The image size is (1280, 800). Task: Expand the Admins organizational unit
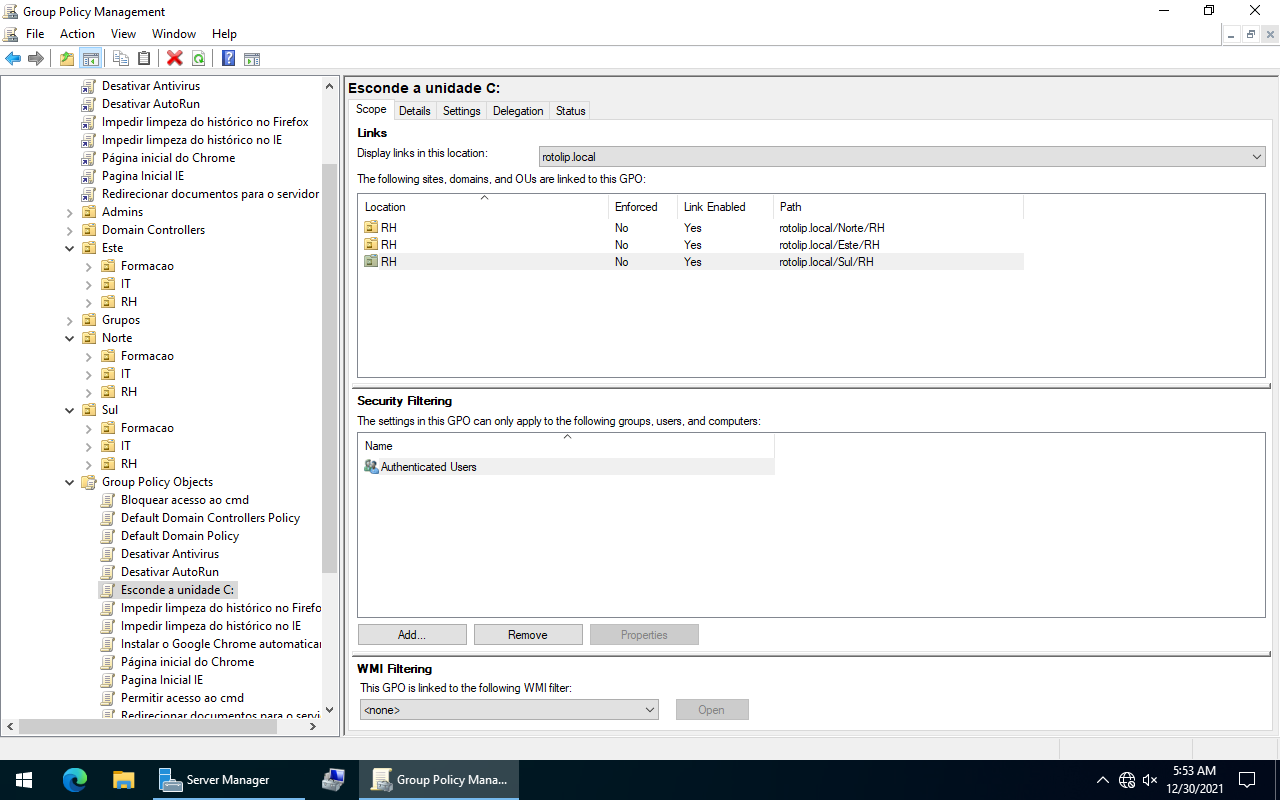[x=70, y=212]
